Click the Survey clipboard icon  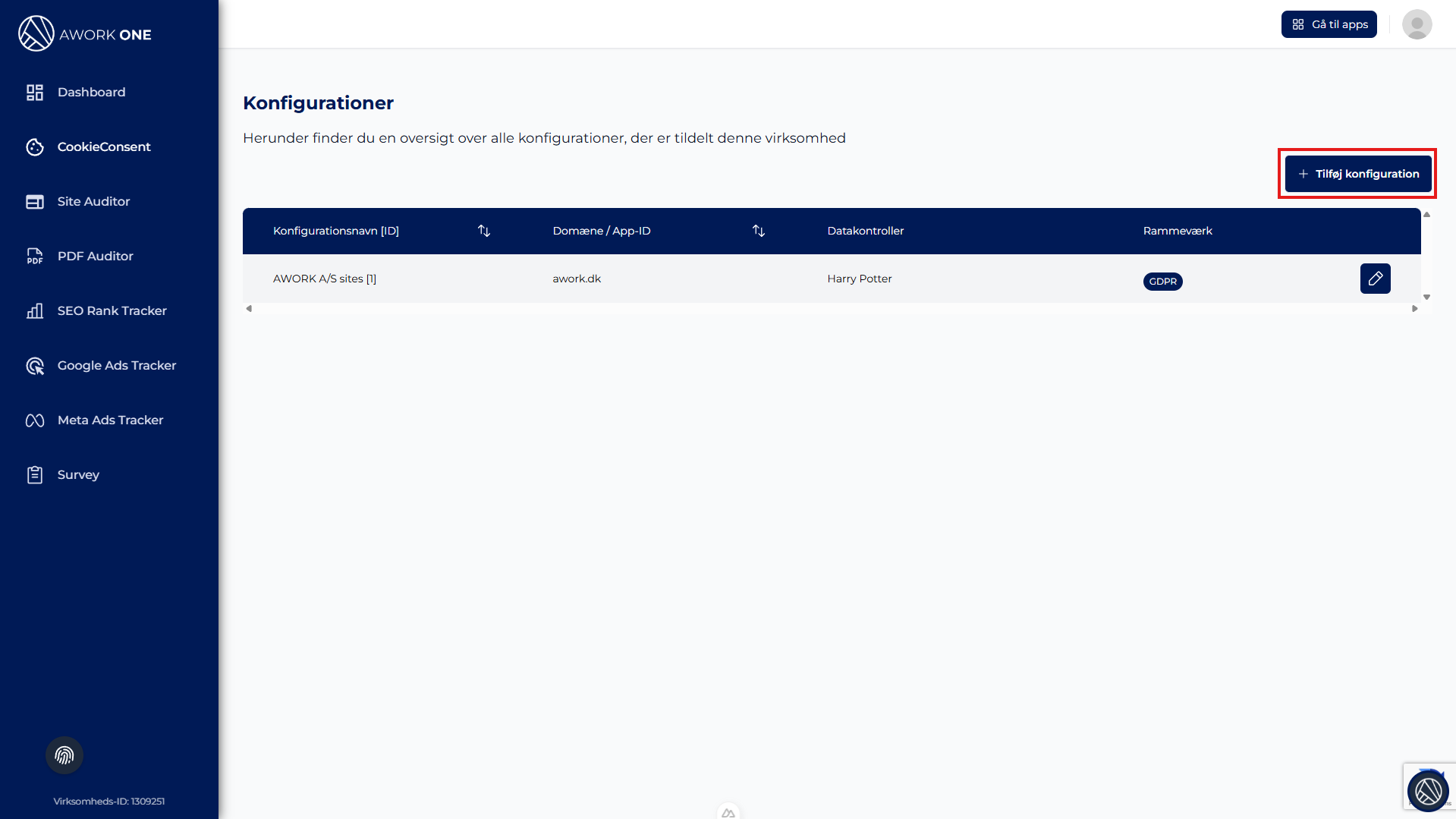pyautogui.click(x=35, y=475)
